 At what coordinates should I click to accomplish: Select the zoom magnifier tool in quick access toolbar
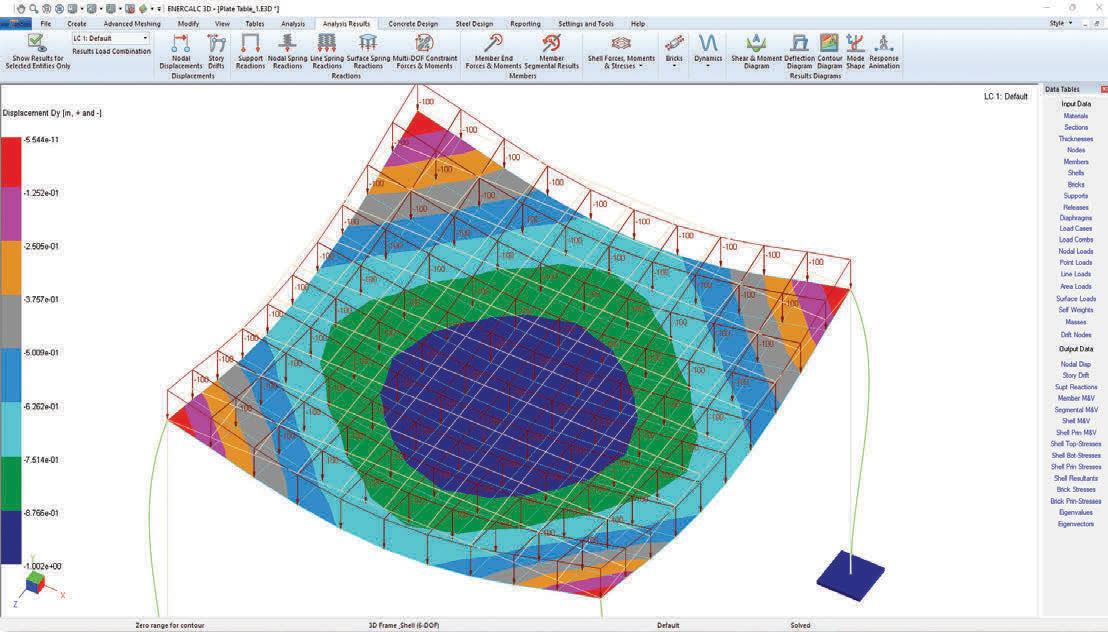[33, 8]
